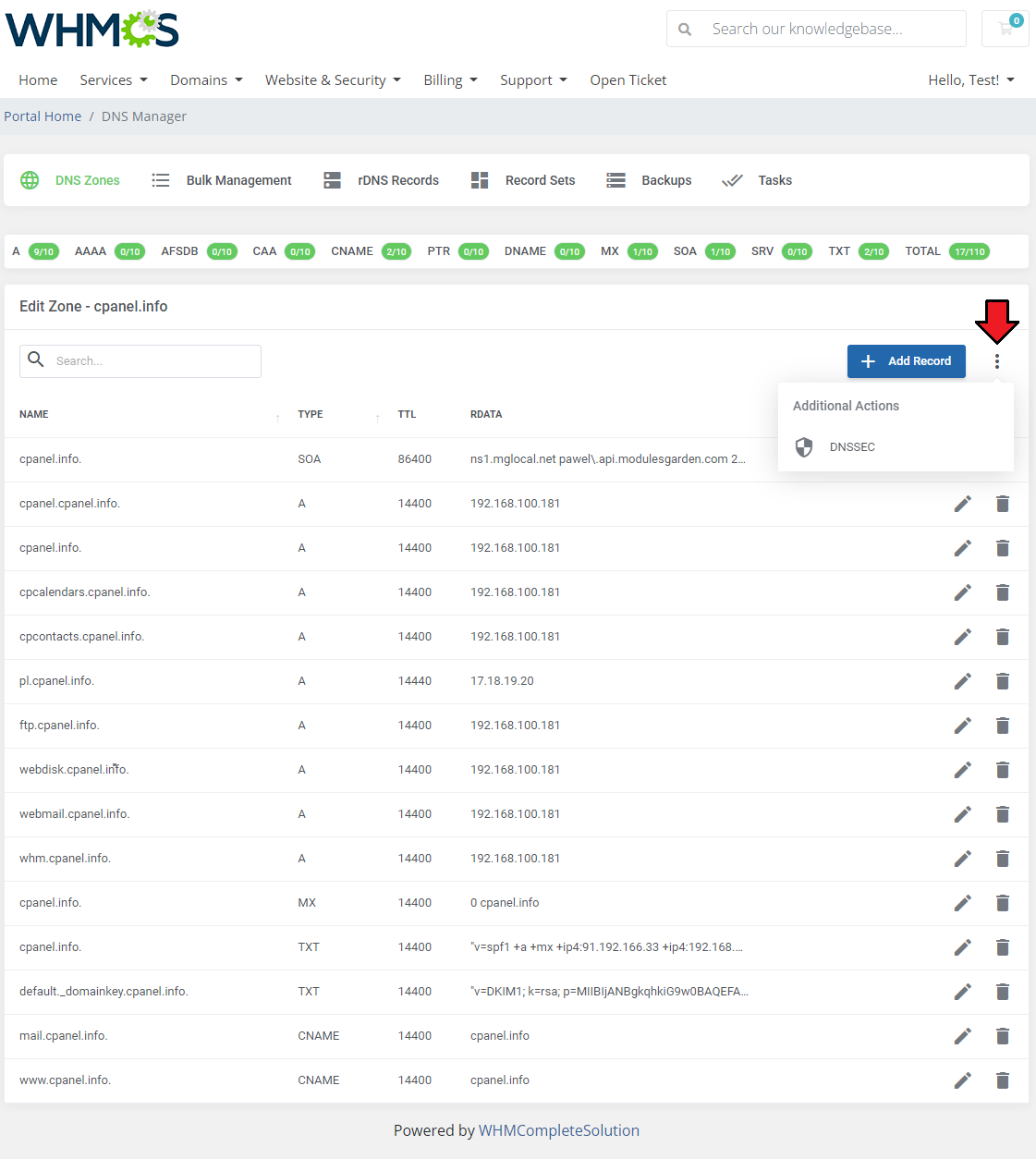Expand the Services dropdown menu
The image size is (1036, 1159).
point(114,80)
